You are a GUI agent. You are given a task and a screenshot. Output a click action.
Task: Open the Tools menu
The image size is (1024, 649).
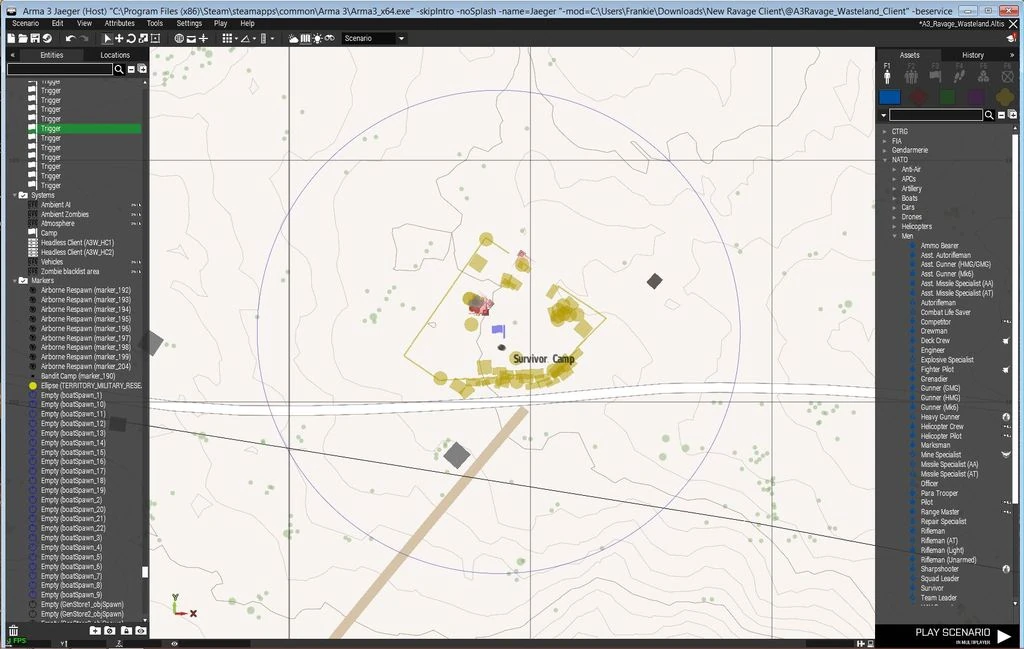tap(155, 23)
